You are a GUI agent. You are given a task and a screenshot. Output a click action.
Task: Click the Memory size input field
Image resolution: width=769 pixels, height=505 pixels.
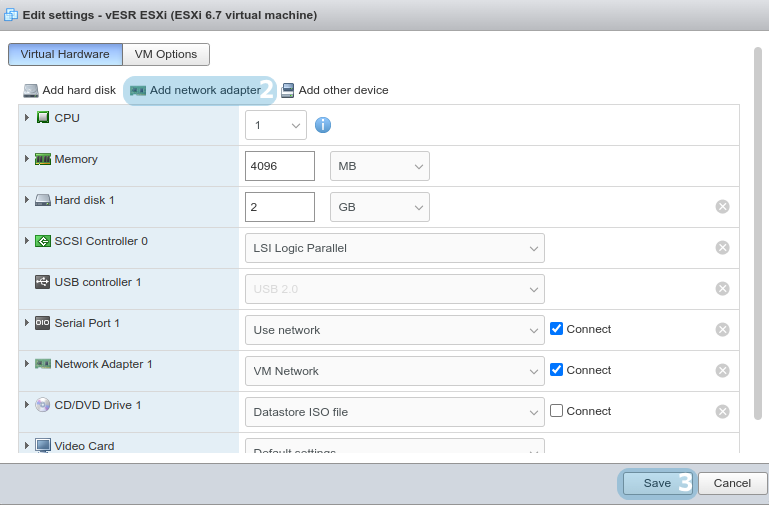coord(280,166)
